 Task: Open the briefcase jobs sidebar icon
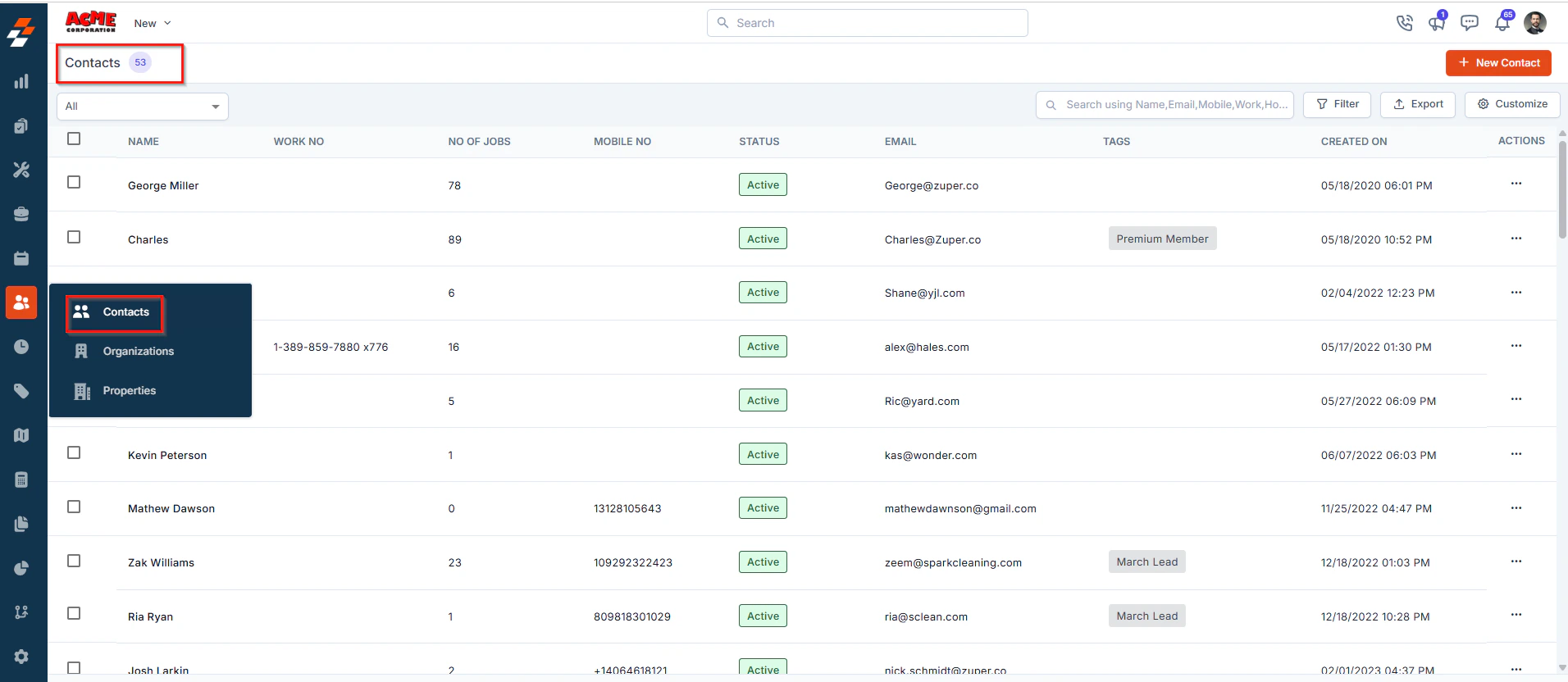21,214
